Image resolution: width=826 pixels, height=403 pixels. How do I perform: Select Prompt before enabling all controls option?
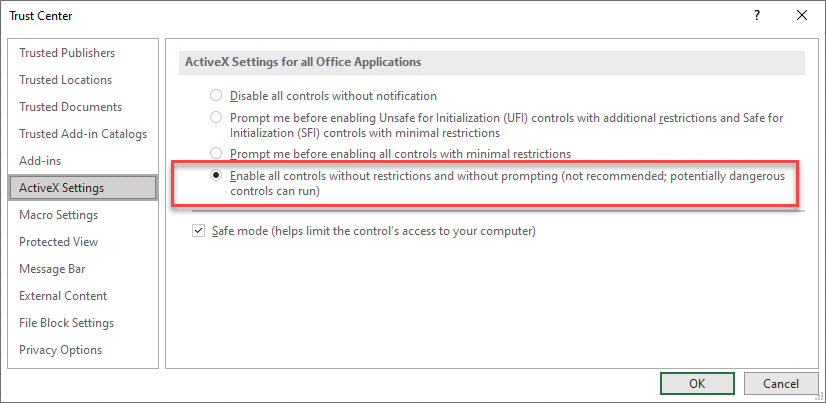(216, 154)
